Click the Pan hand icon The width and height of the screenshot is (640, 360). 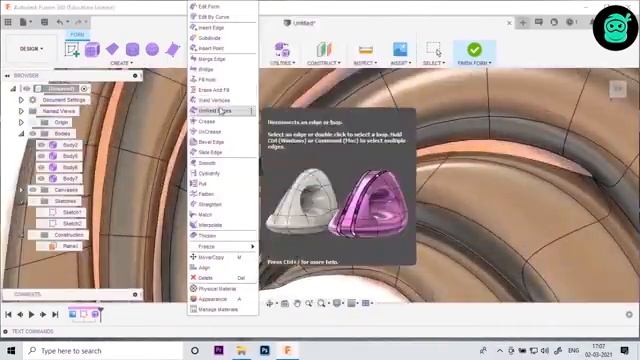pos(297,303)
